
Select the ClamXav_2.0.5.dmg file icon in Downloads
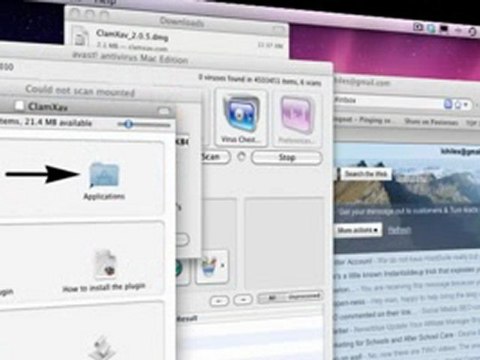81,37
